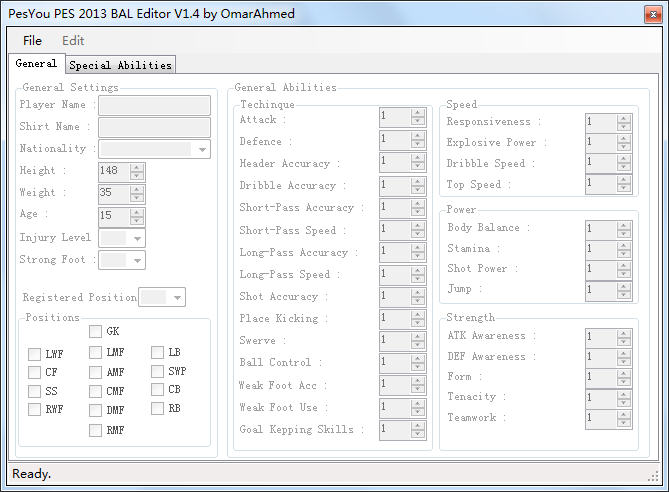Viewport: 669px width, 492px height.
Task: Increase the Defence value with up arrow
Action: [x=418, y=135]
